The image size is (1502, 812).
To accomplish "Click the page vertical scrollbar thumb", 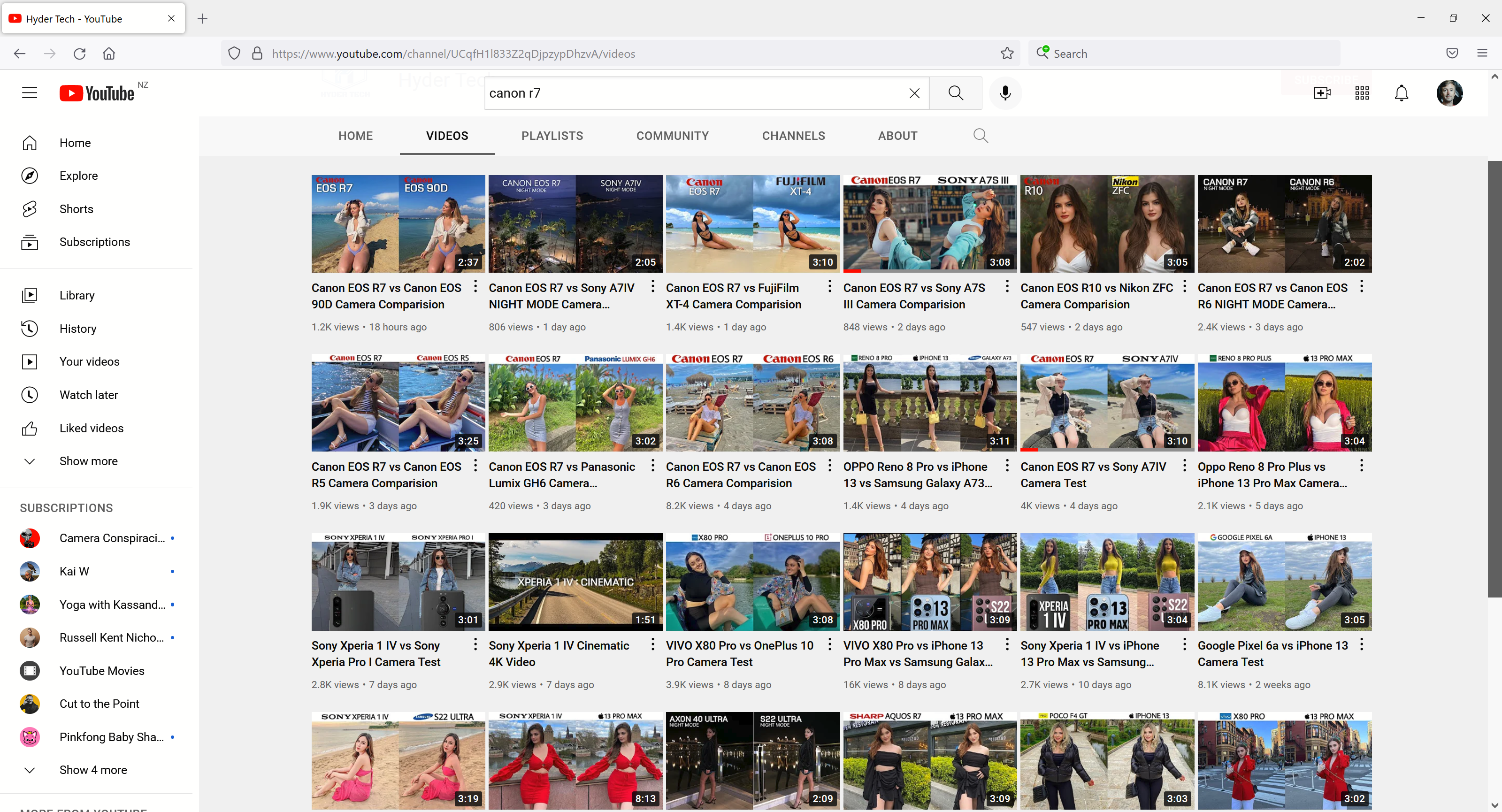I will pyautogui.click(x=1494, y=379).
